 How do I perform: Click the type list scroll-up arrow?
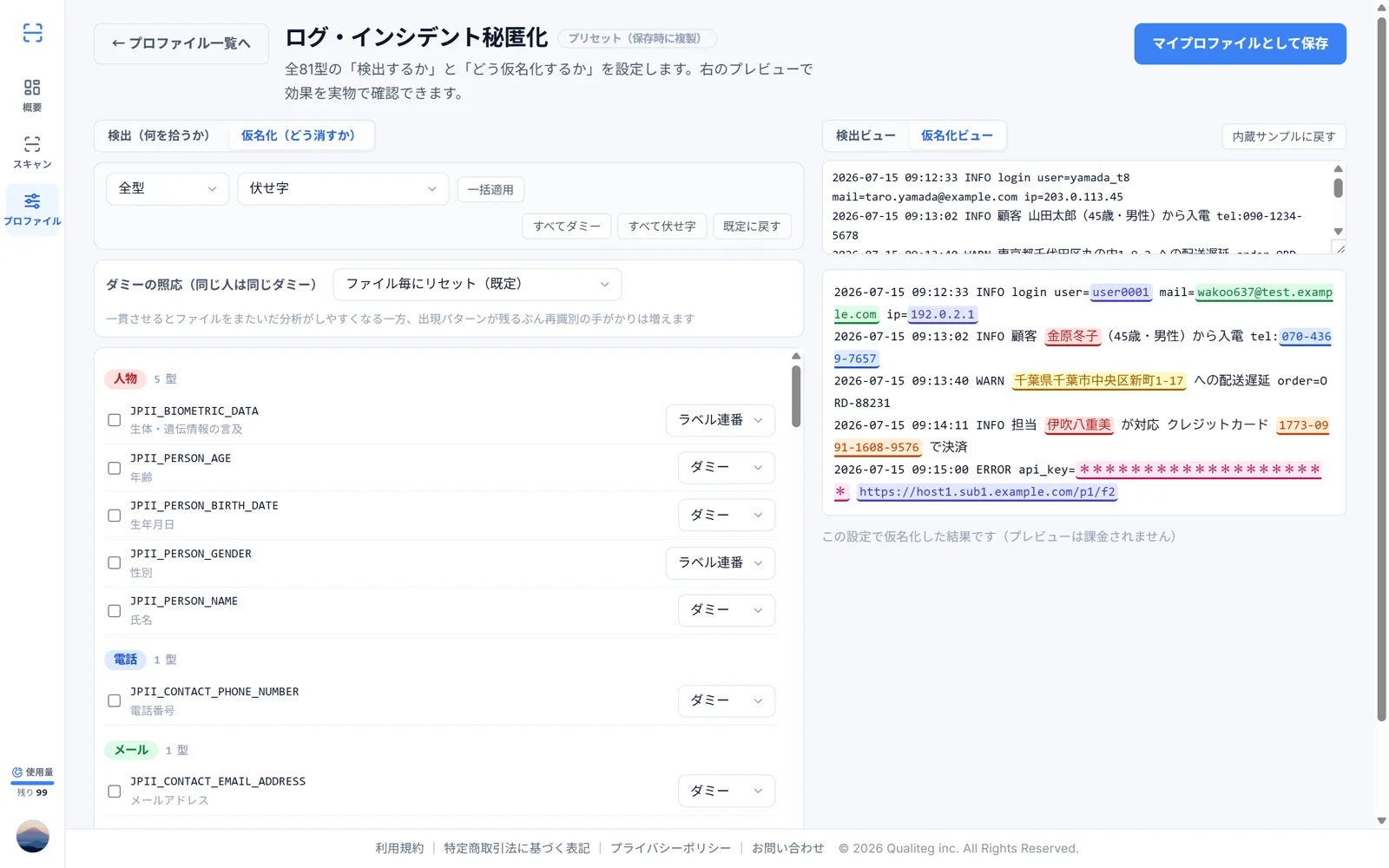pyautogui.click(x=796, y=357)
